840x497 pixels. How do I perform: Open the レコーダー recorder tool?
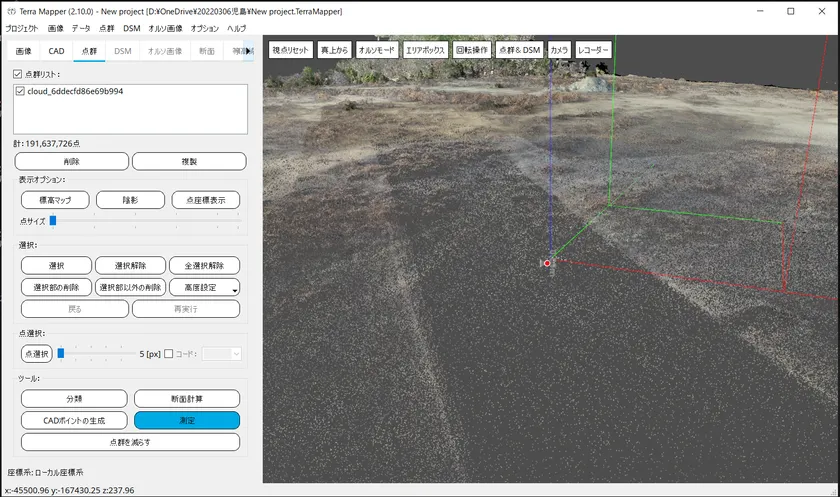tap(593, 49)
